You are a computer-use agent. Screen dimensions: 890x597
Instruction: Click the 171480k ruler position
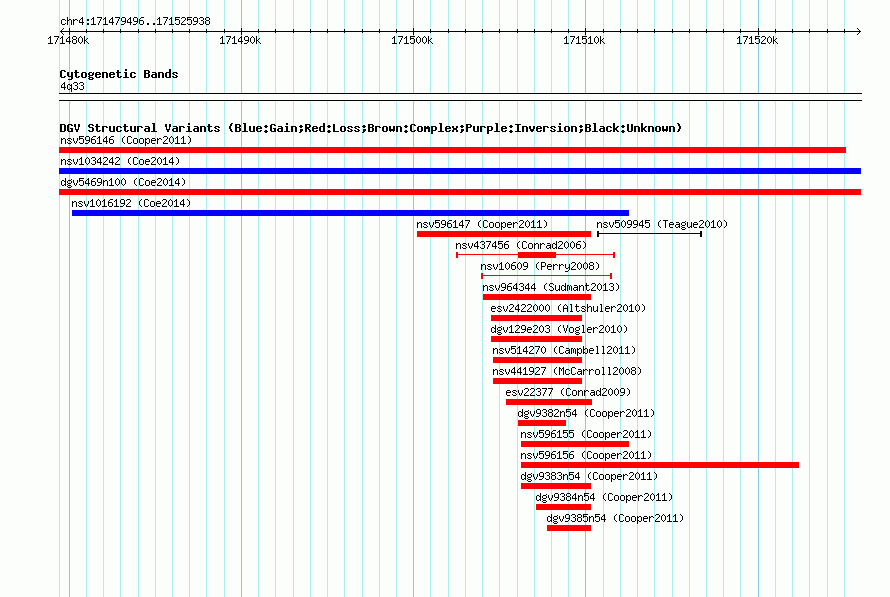(68, 40)
